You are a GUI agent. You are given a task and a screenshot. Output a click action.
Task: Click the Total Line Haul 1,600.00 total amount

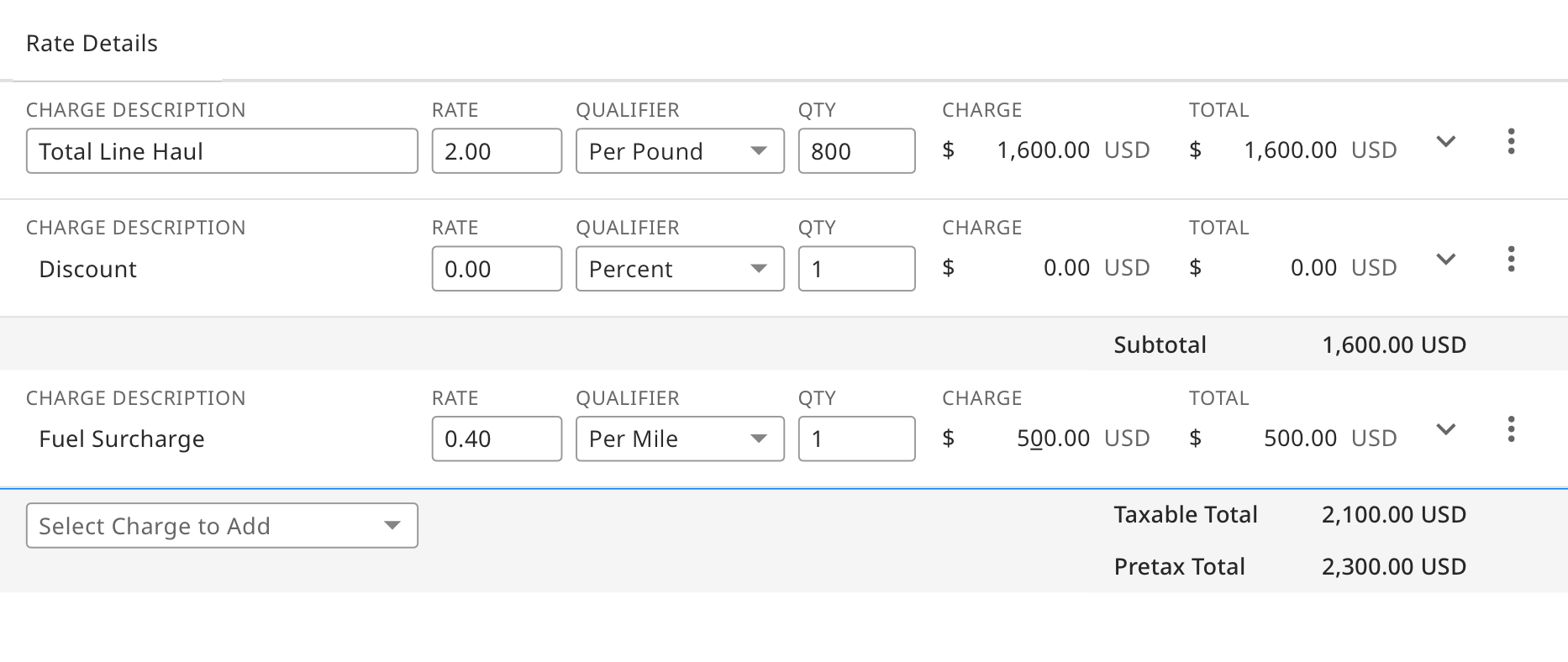1290,150
